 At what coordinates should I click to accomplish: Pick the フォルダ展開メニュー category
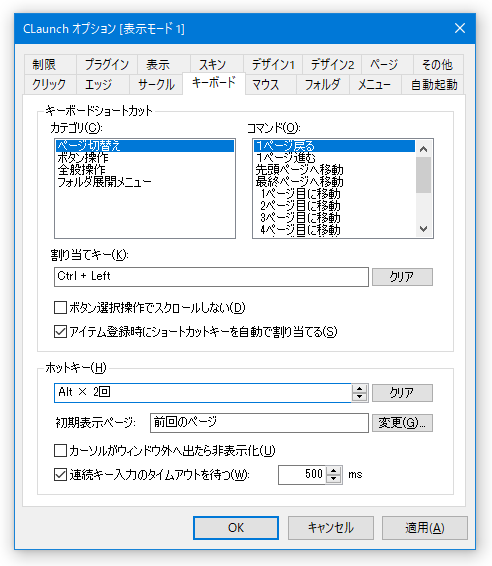[145, 182]
